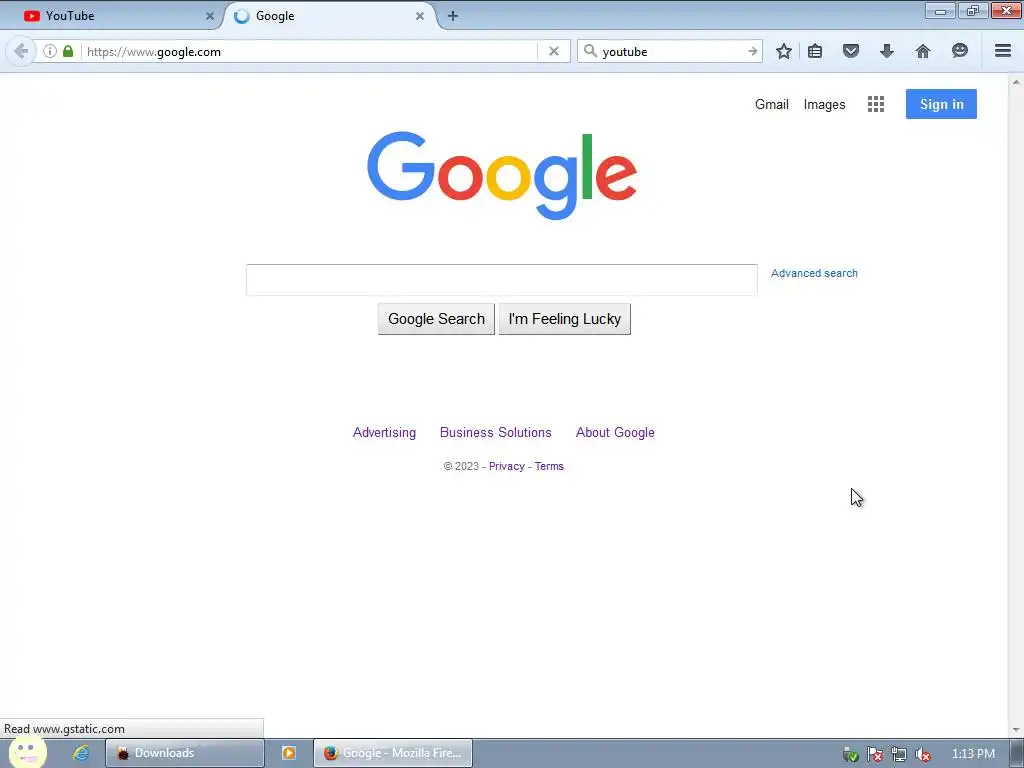1024x768 pixels.
Task: Show bookmarks list icon
Action: [x=815, y=51]
